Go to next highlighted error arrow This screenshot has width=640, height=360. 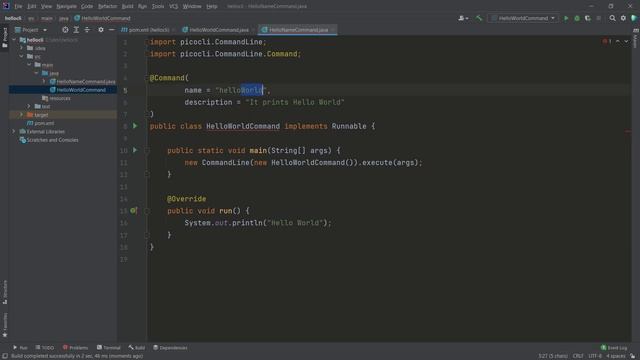point(626,41)
